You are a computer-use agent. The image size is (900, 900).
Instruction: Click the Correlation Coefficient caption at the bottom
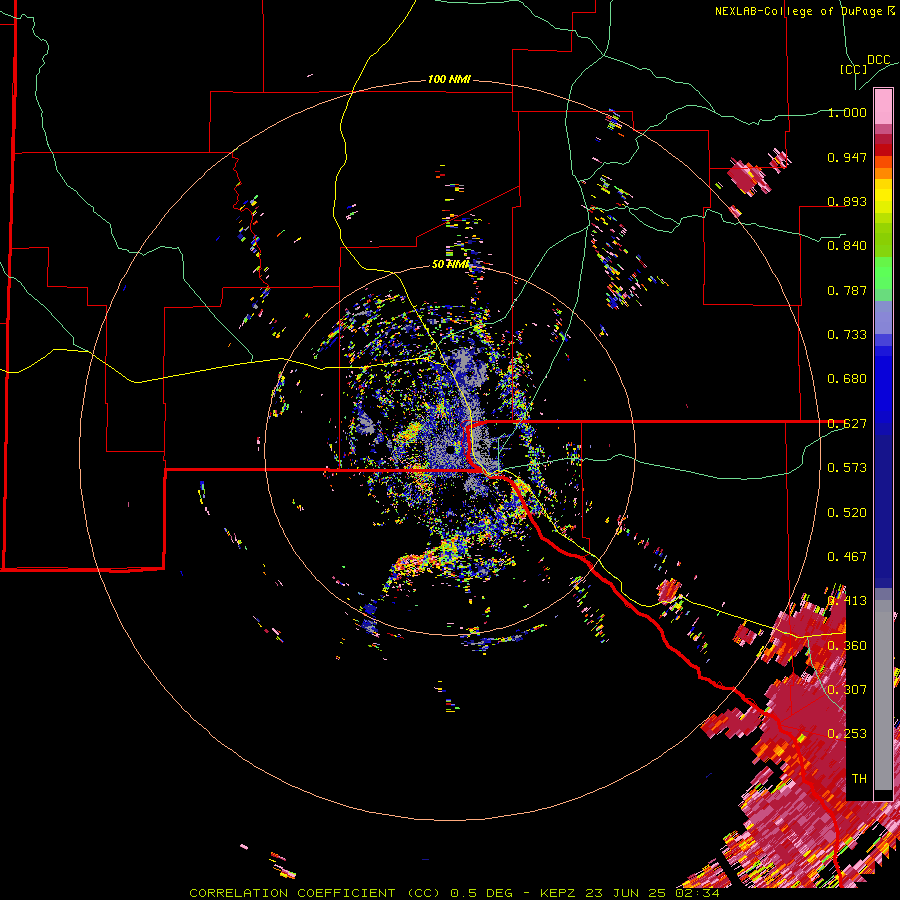tap(454, 893)
